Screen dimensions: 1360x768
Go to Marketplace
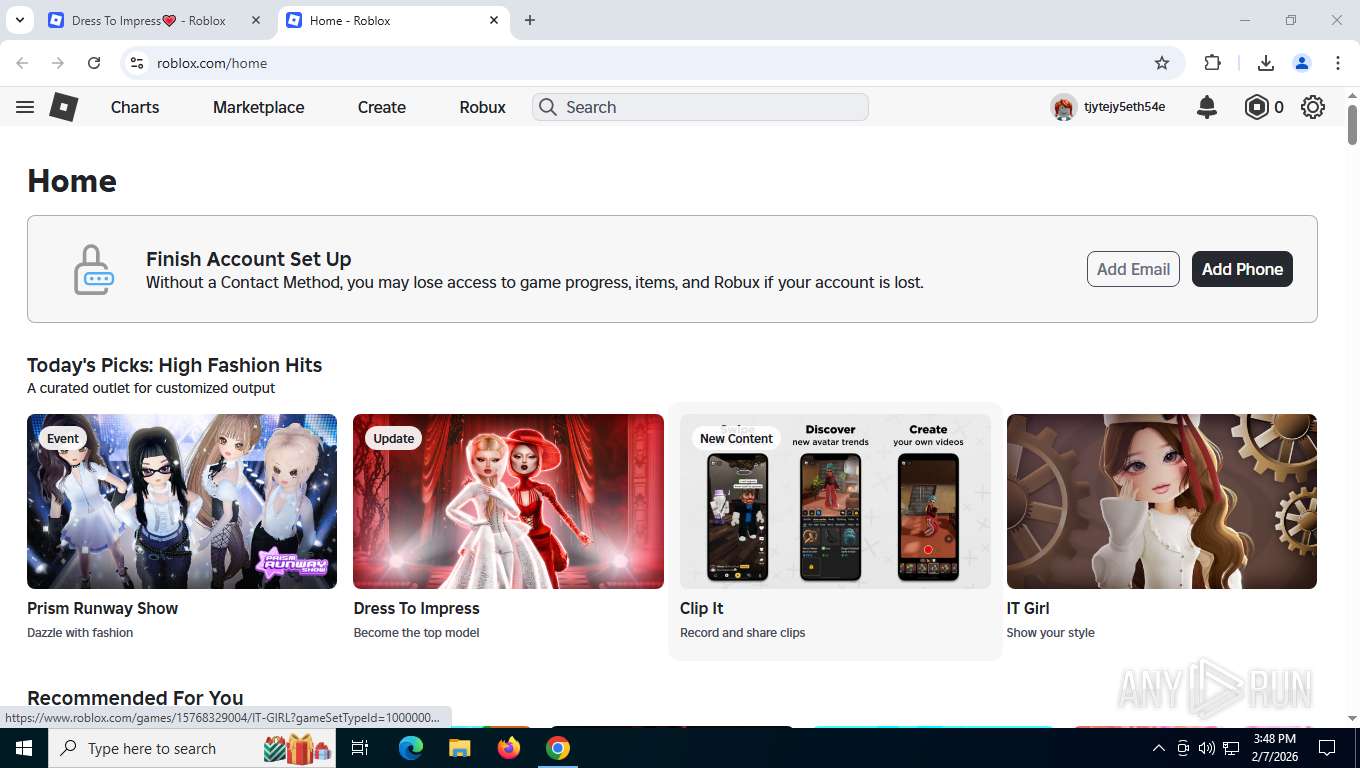pos(259,107)
